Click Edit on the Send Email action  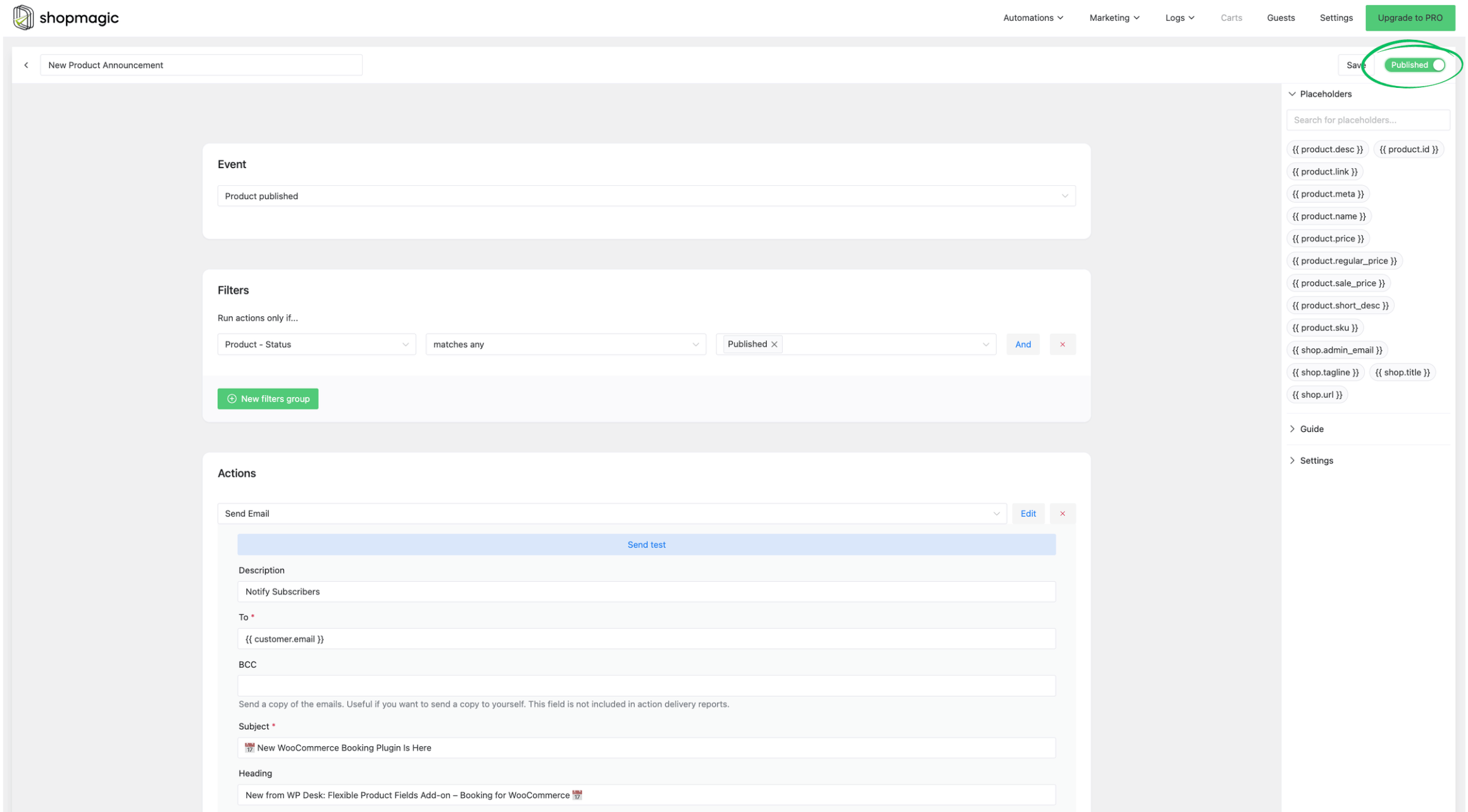[1028, 513]
